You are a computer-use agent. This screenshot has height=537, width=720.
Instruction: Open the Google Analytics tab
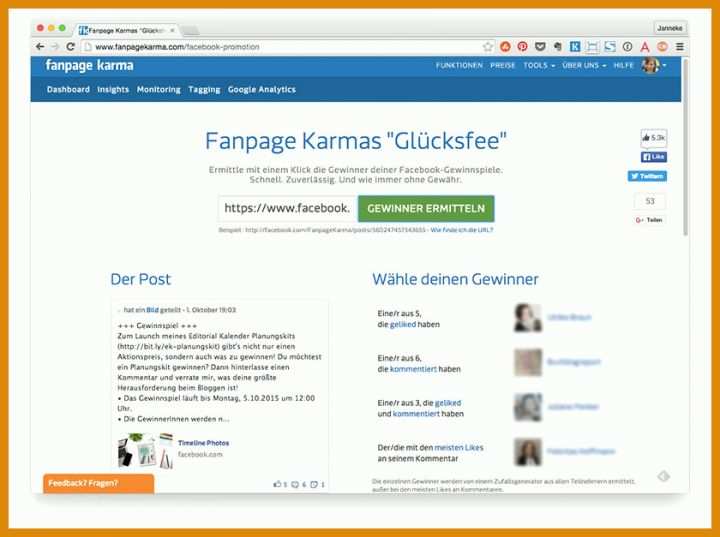262,90
